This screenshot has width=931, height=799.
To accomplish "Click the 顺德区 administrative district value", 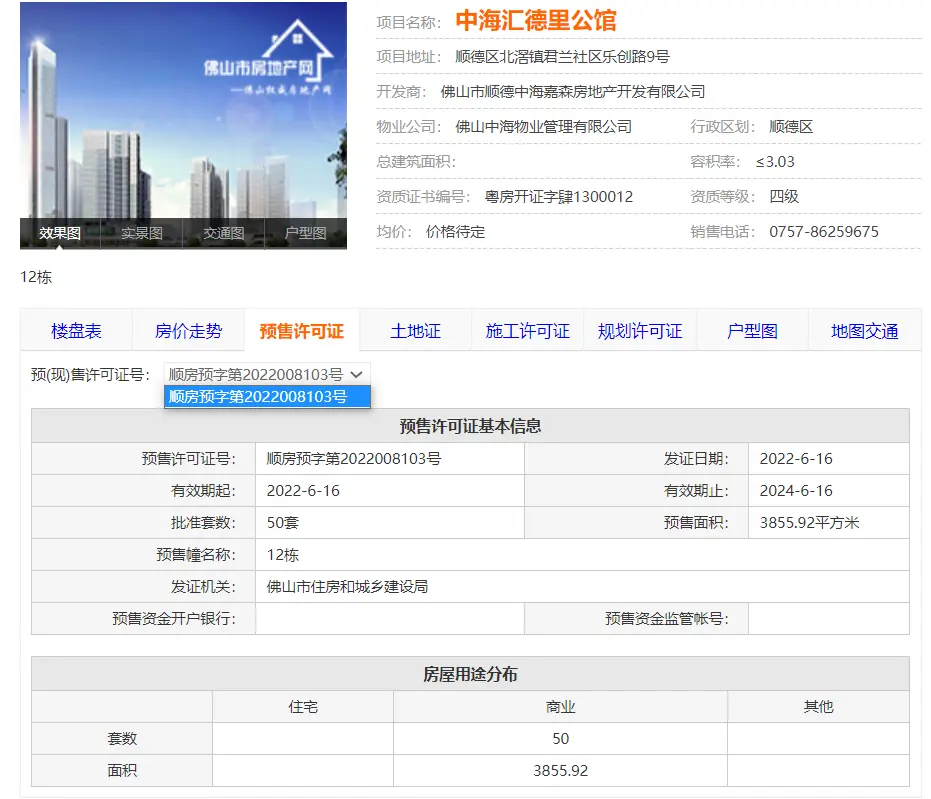I will 791,126.
